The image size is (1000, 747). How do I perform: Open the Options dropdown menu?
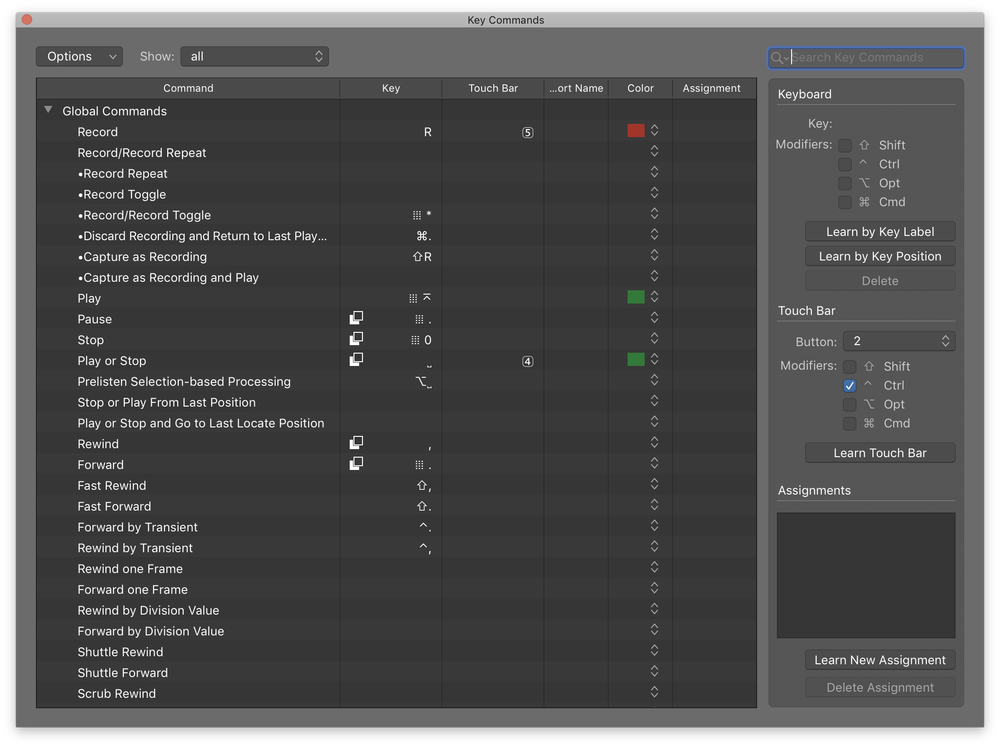(79, 57)
